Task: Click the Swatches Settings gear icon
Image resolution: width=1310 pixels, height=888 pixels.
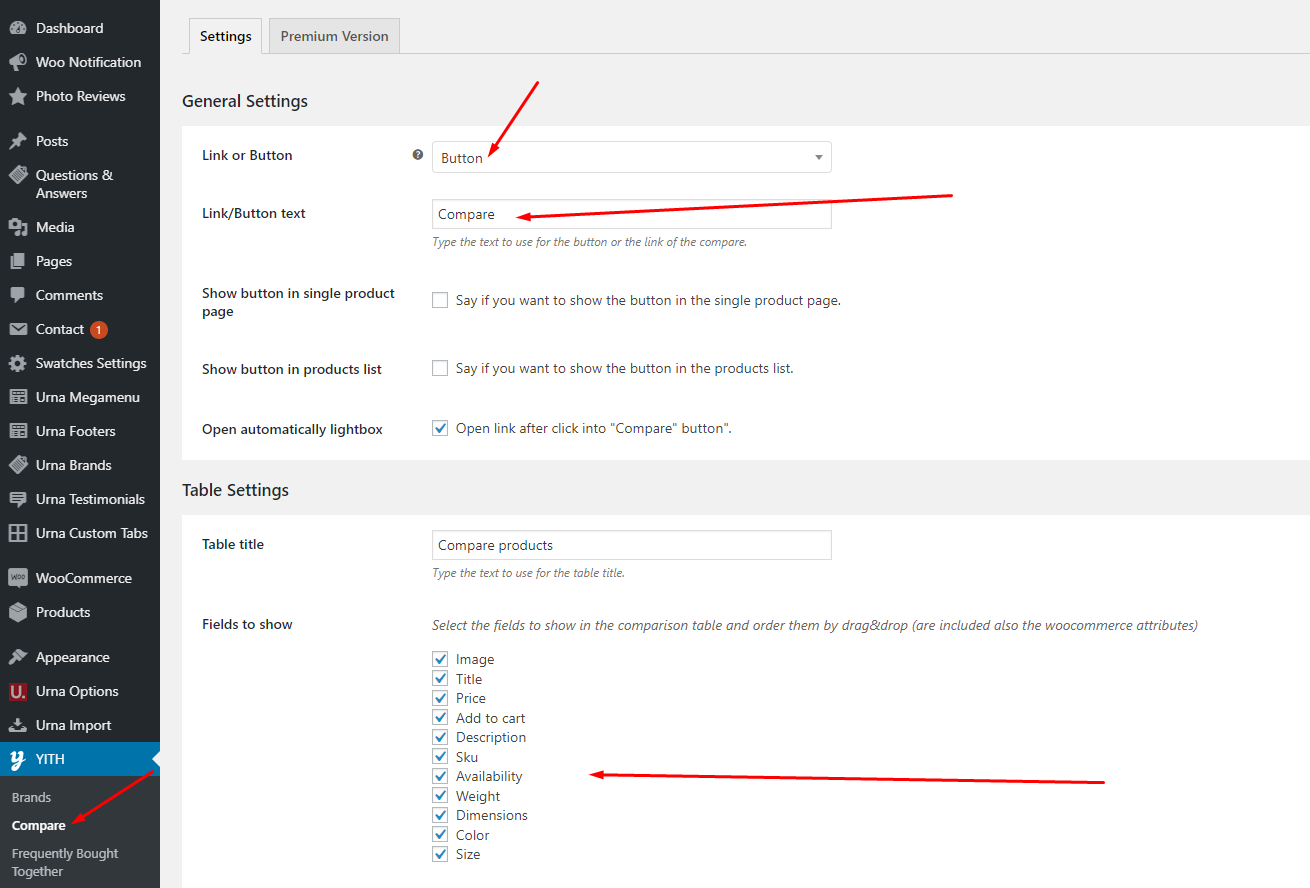Action: 18,363
